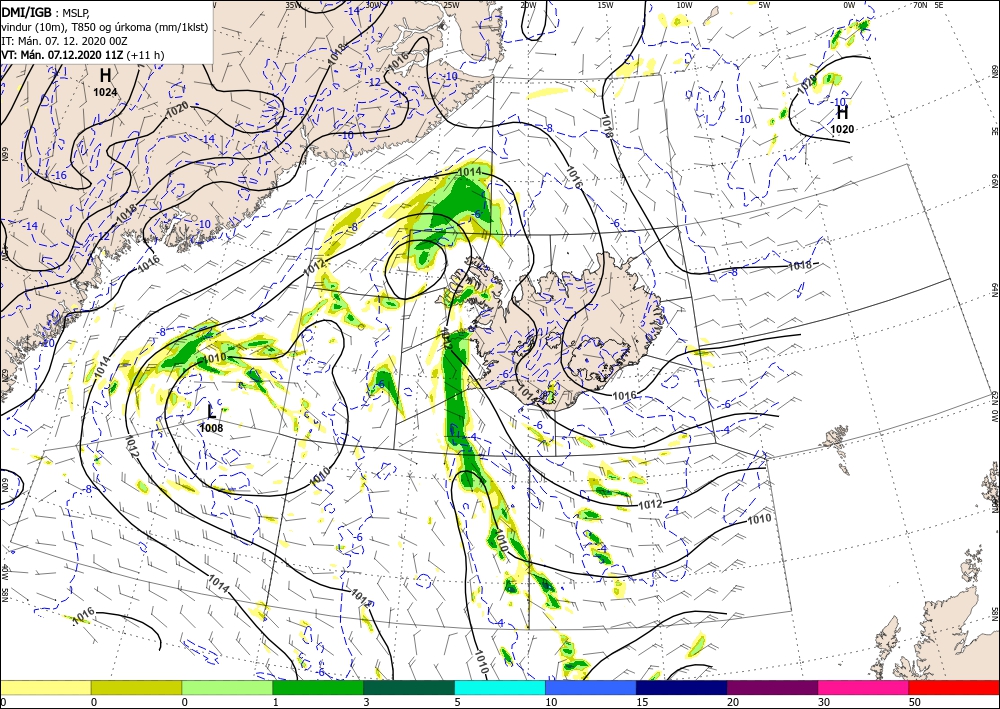Pick the blue legend swatch starting at 10

click(x=591, y=687)
